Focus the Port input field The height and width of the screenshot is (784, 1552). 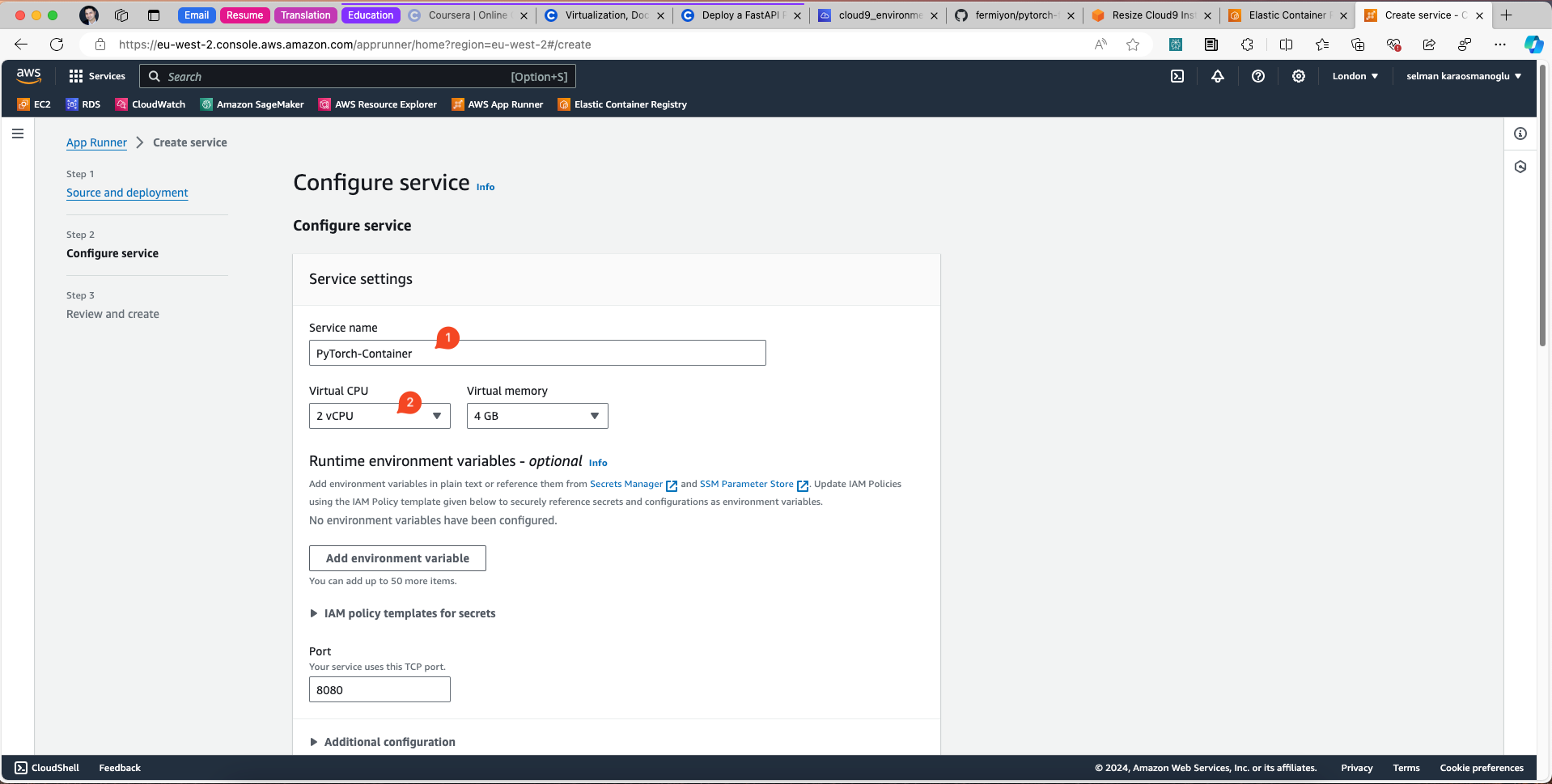tap(380, 689)
